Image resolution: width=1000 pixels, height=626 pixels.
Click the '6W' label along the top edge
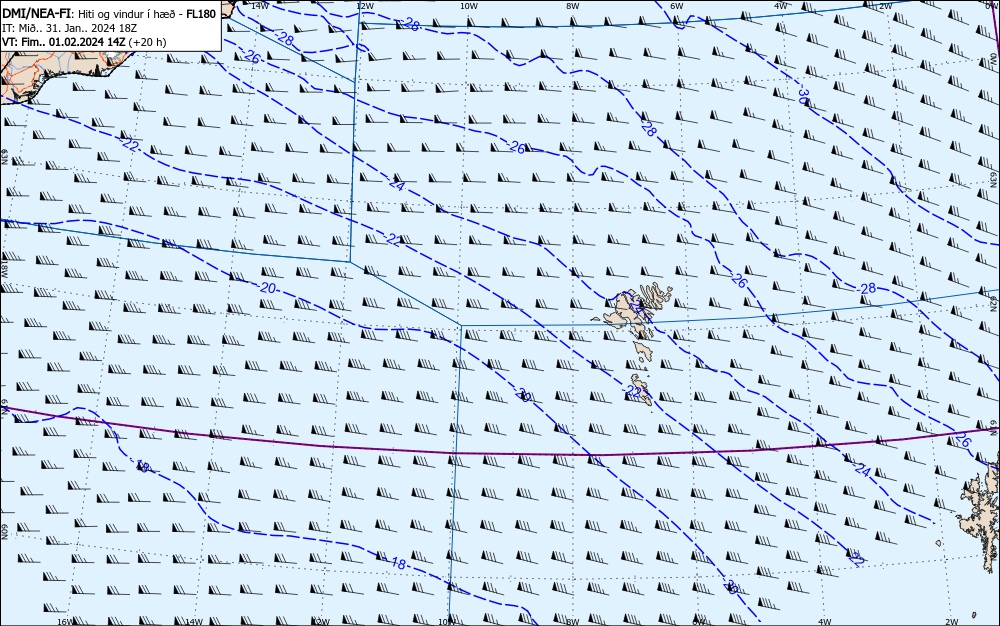click(676, 6)
